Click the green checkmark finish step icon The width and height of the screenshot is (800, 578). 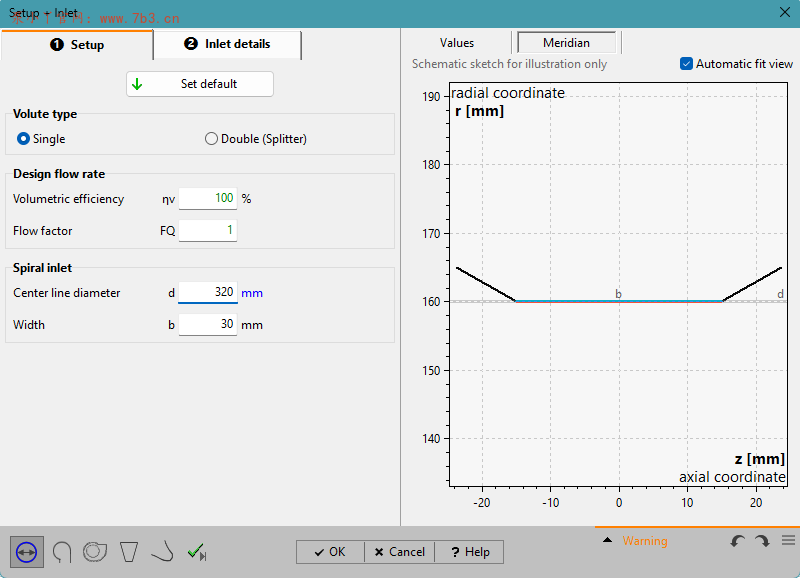pyautogui.click(x=196, y=551)
